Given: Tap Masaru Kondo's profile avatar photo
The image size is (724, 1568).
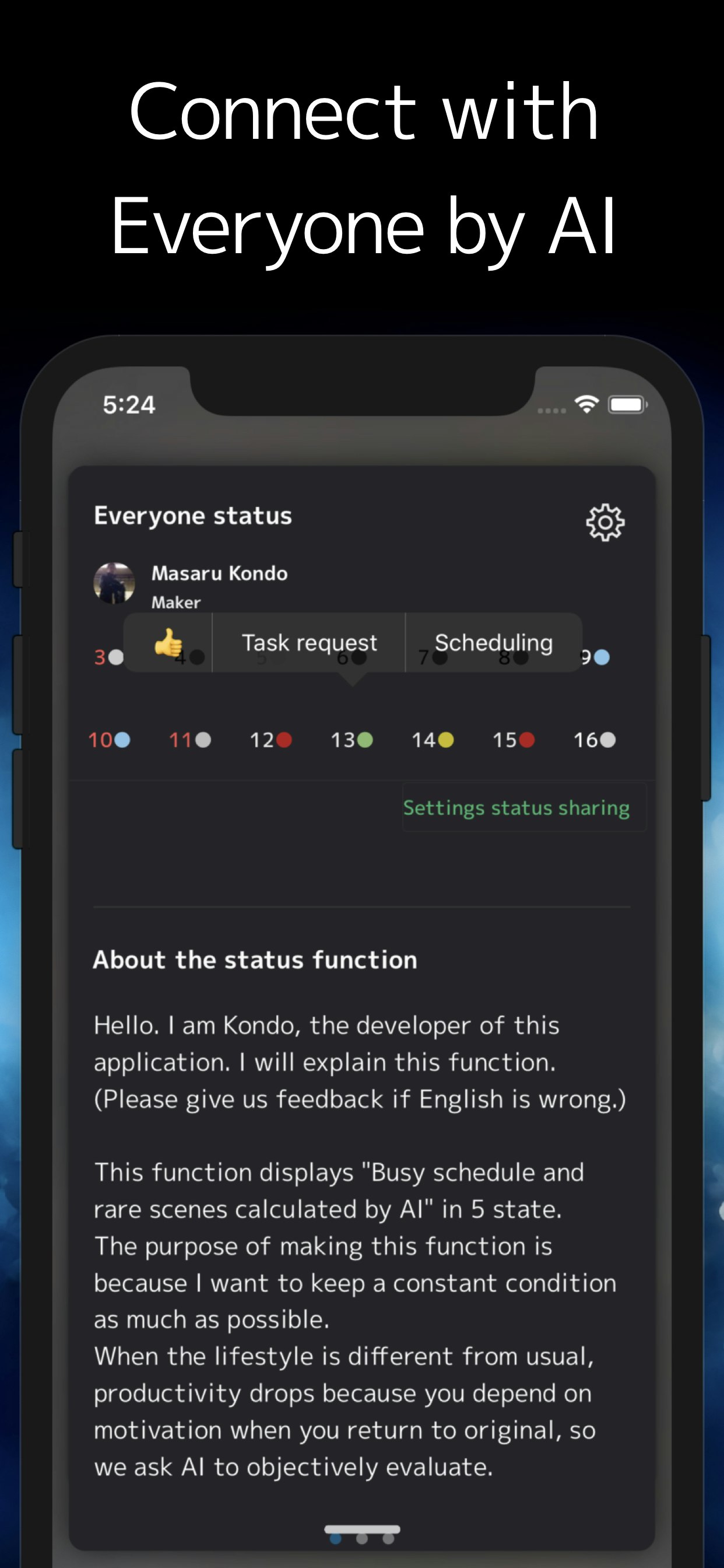Looking at the screenshot, I should [x=116, y=584].
